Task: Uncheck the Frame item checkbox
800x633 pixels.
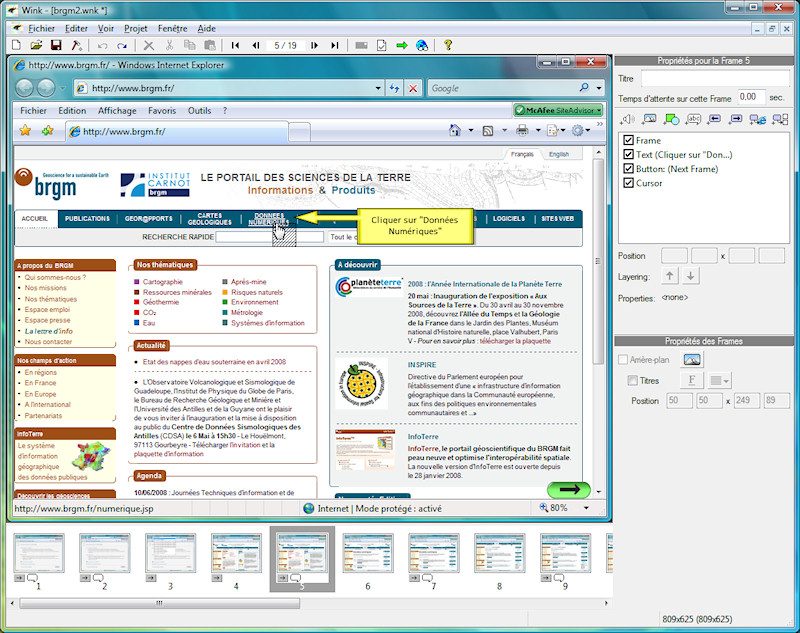Action: coord(629,140)
